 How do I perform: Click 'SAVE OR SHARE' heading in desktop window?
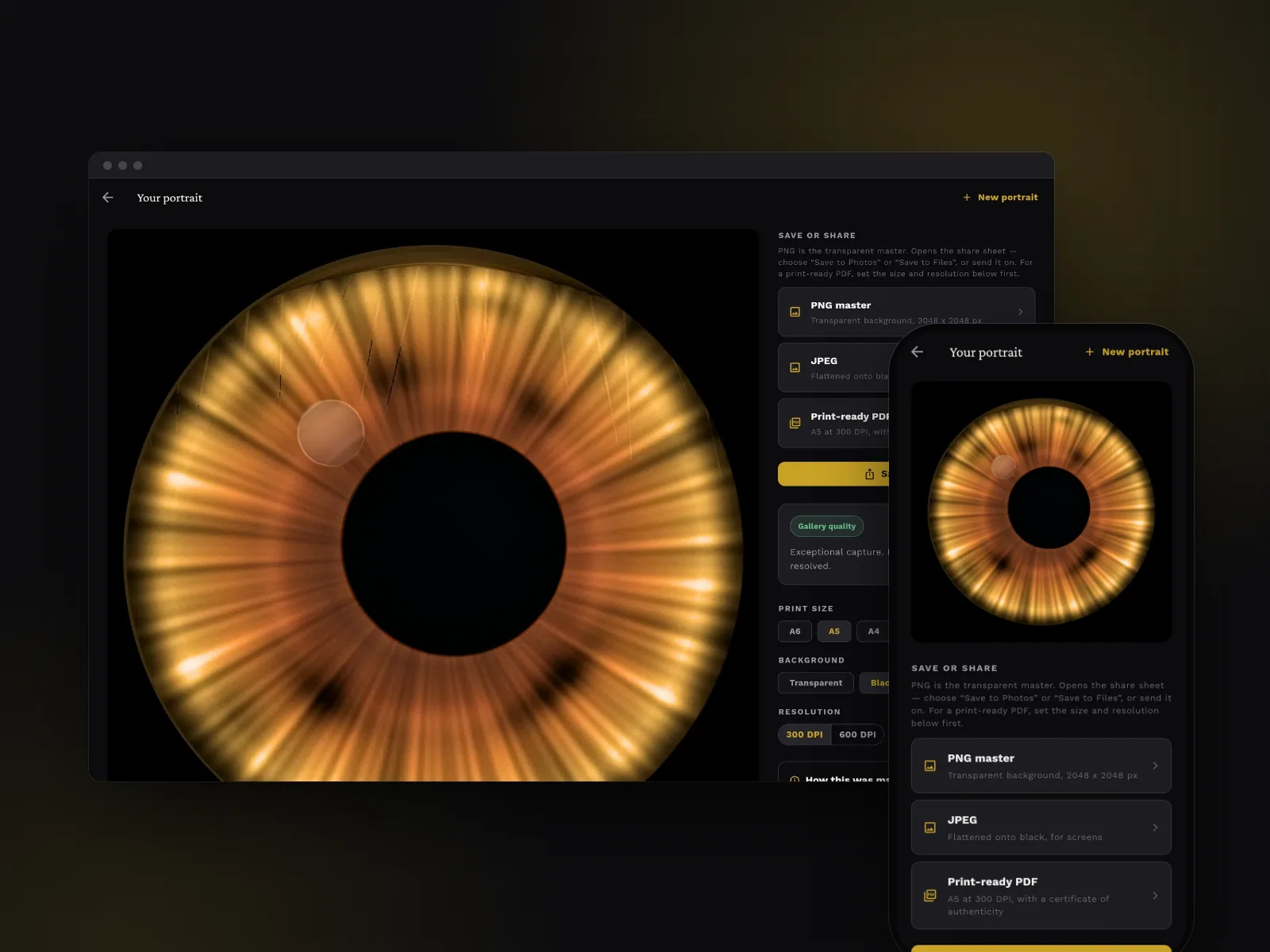(x=817, y=236)
